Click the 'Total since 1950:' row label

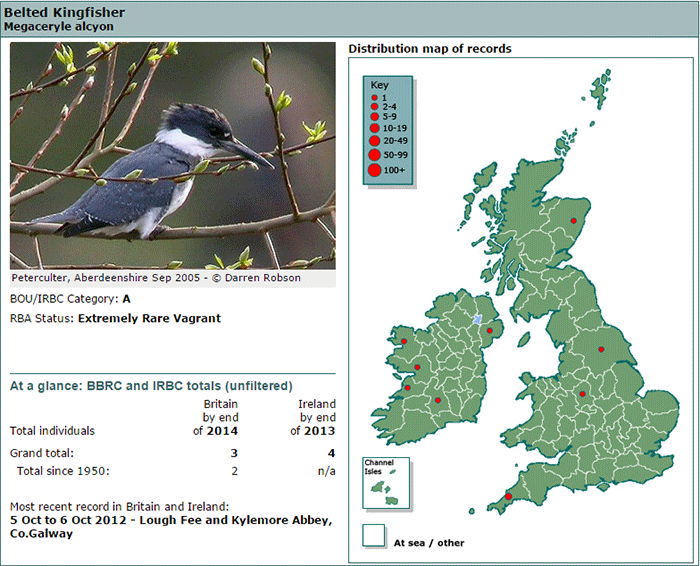pyautogui.click(x=63, y=471)
